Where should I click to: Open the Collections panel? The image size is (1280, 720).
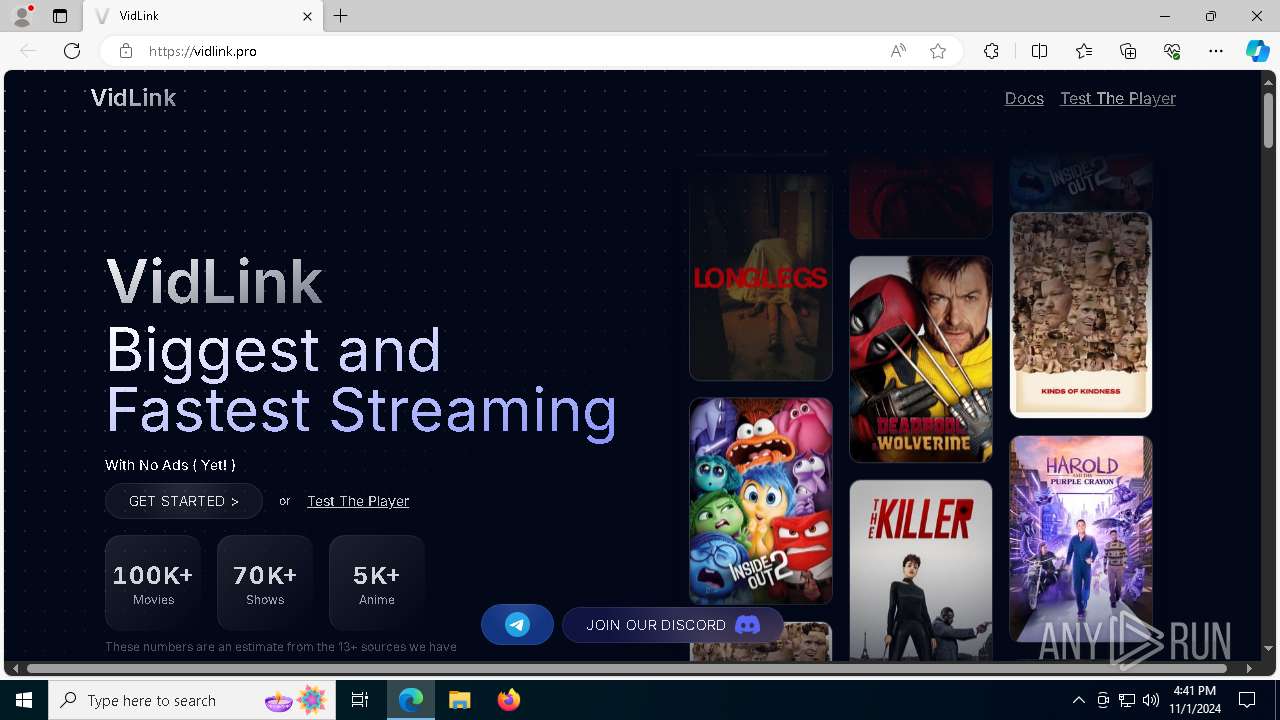[x=1128, y=51]
